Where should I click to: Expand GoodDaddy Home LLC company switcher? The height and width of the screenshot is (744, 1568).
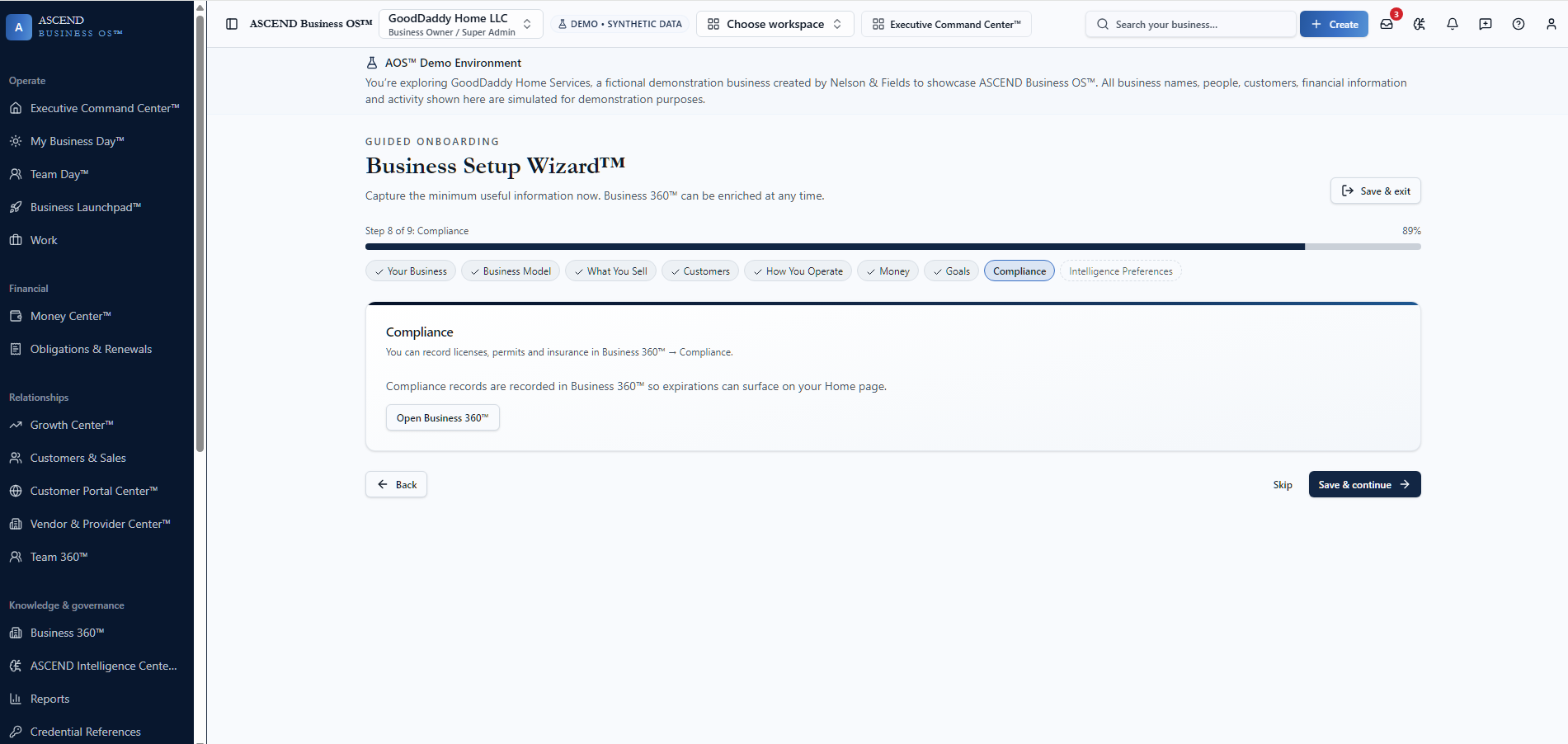pos(460,24)
